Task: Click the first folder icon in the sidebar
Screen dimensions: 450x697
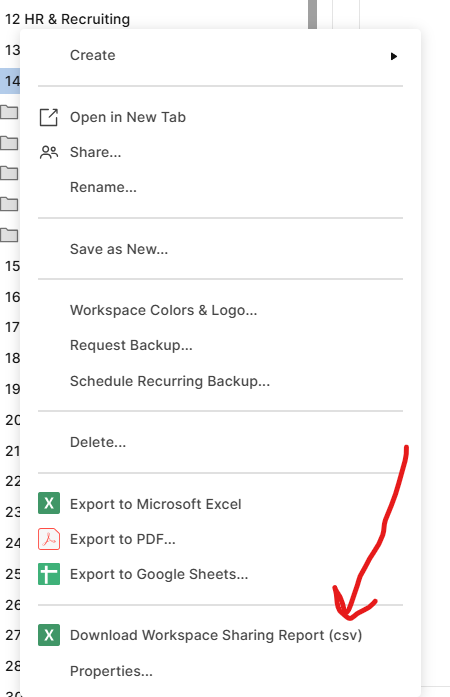Action: pos(9,112)
